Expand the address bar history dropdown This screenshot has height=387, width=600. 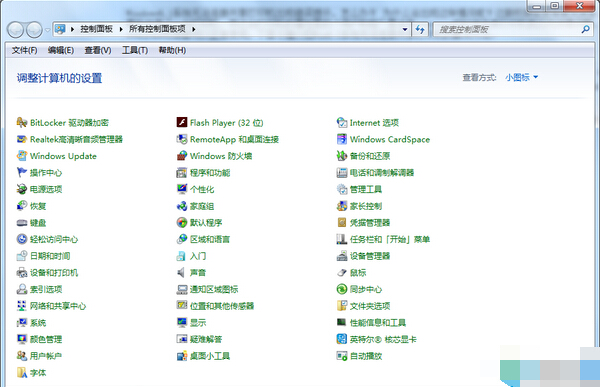(405, 29)
